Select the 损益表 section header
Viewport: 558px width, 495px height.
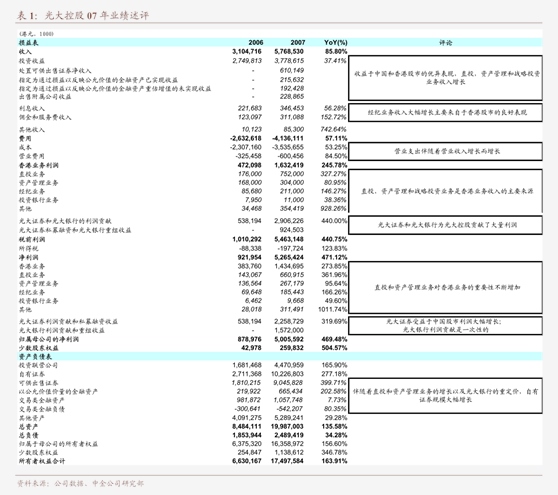pyautogui.click(x=28, y=43)
